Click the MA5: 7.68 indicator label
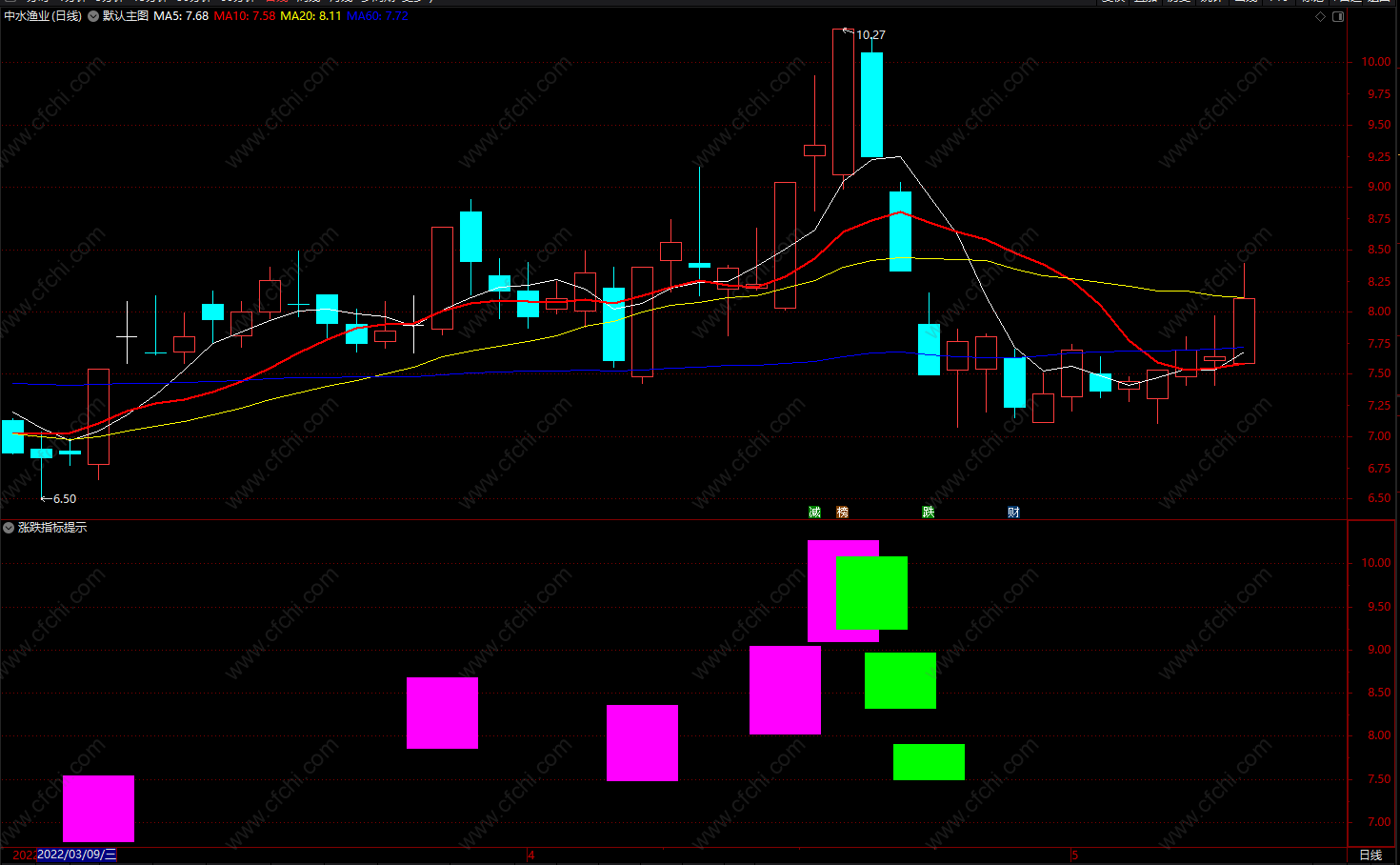Screen dimensions: 1400x865 coord(181,16)
